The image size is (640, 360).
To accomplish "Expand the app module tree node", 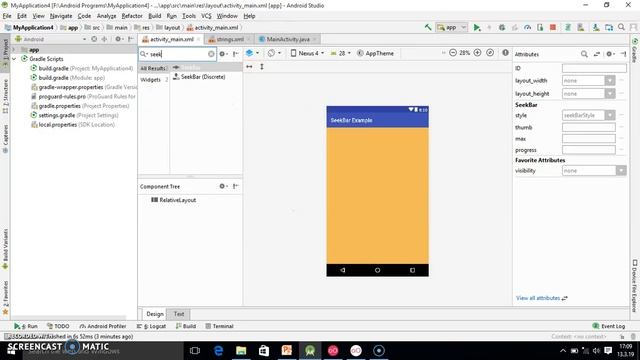I will (14, 49).
